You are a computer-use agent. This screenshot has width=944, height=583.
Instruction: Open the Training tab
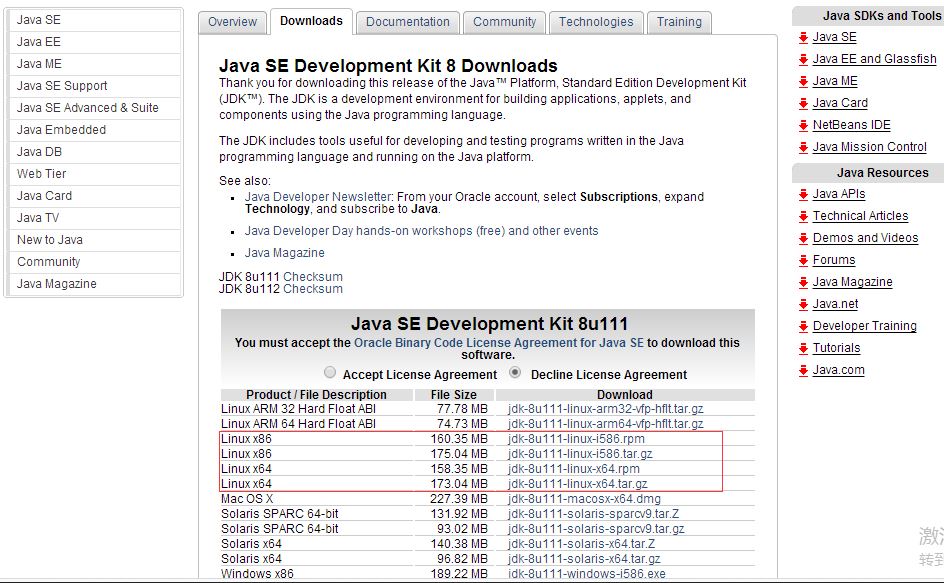pyautogui.click(x=679, y=22)
